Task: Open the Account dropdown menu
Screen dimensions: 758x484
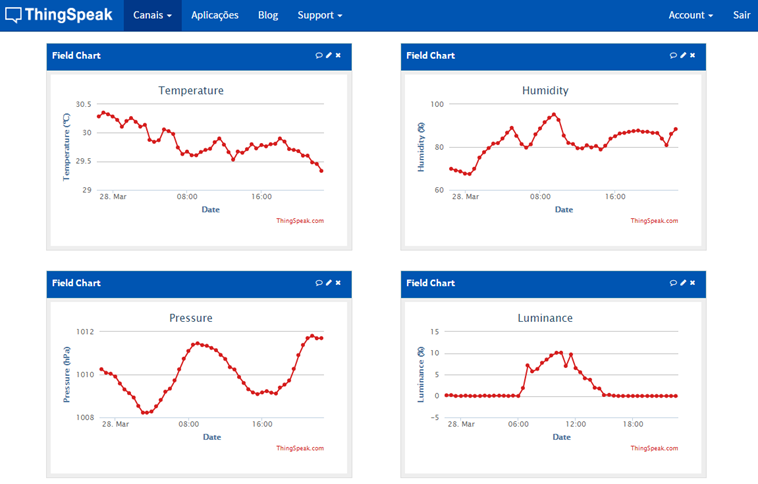Action: coord(690,15)
